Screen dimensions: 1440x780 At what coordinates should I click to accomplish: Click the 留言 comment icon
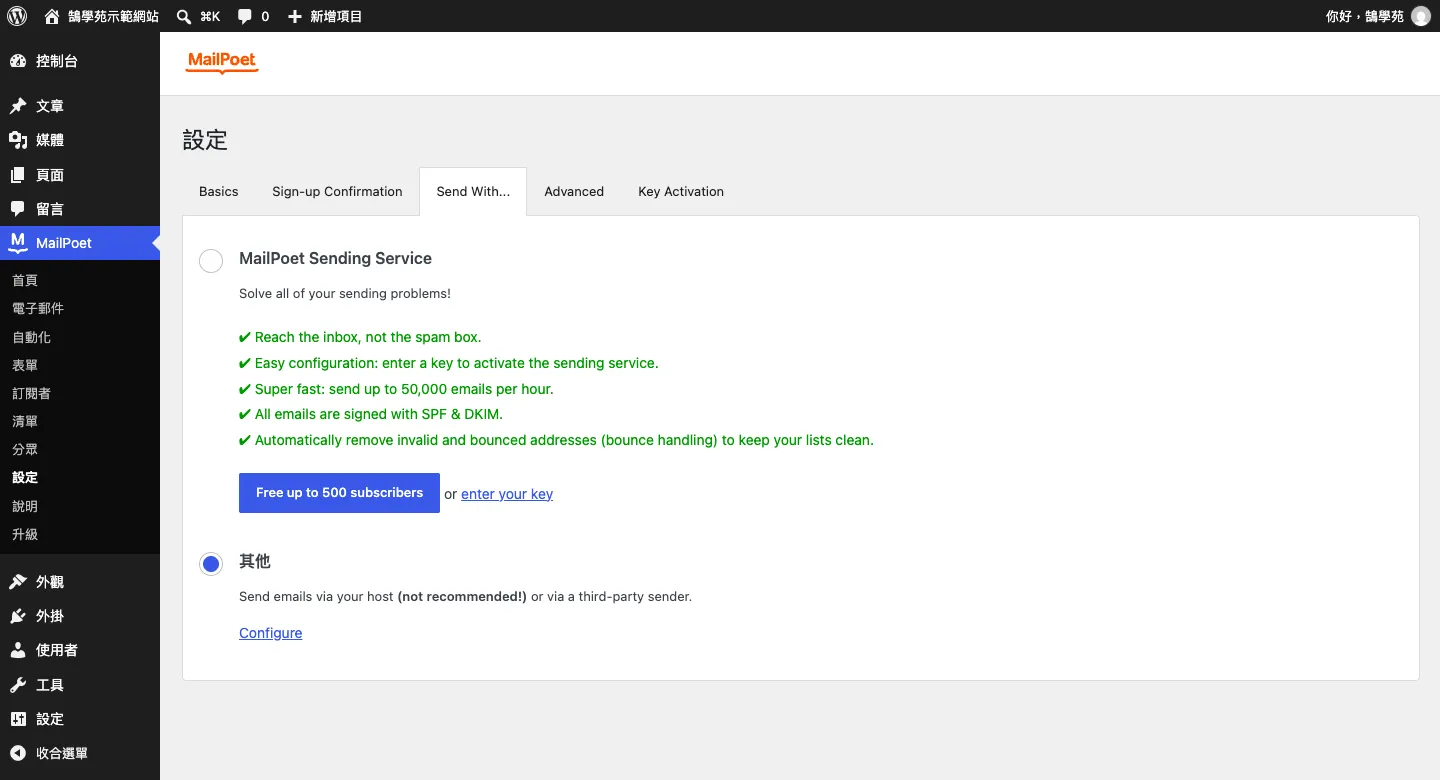tap(18, 209)
